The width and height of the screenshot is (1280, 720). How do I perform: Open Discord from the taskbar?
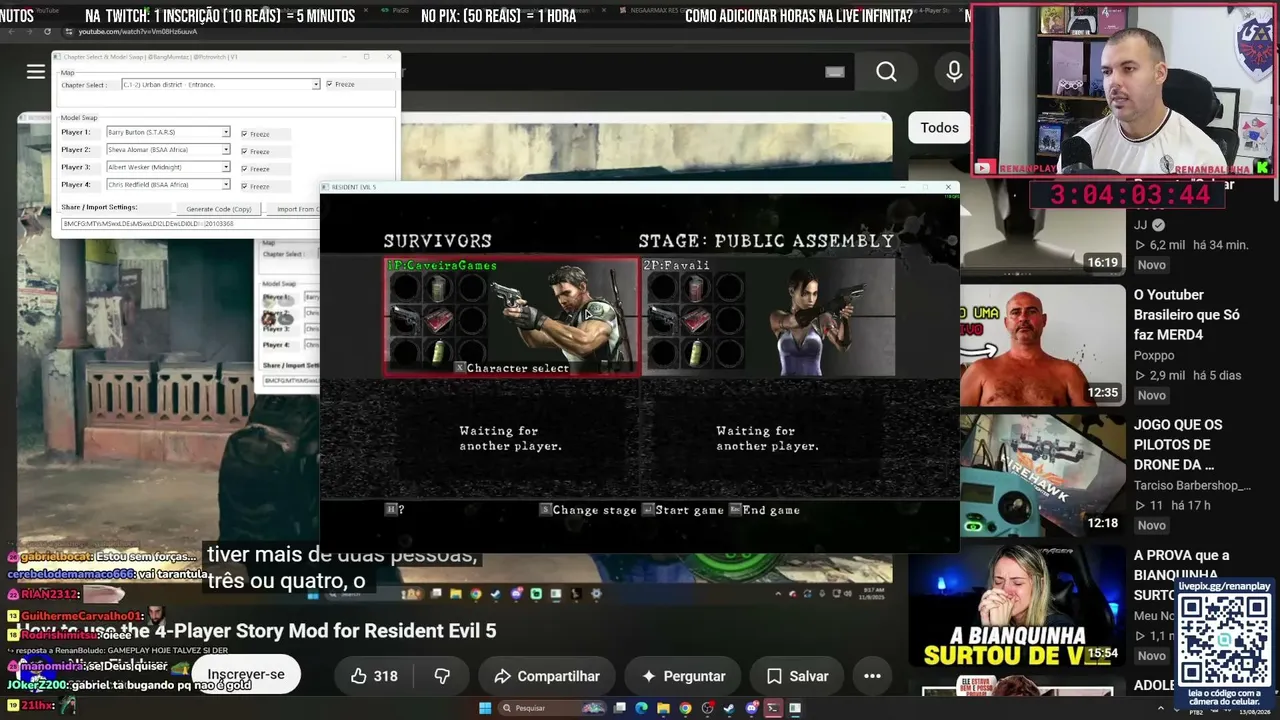[x=751, y=708]
